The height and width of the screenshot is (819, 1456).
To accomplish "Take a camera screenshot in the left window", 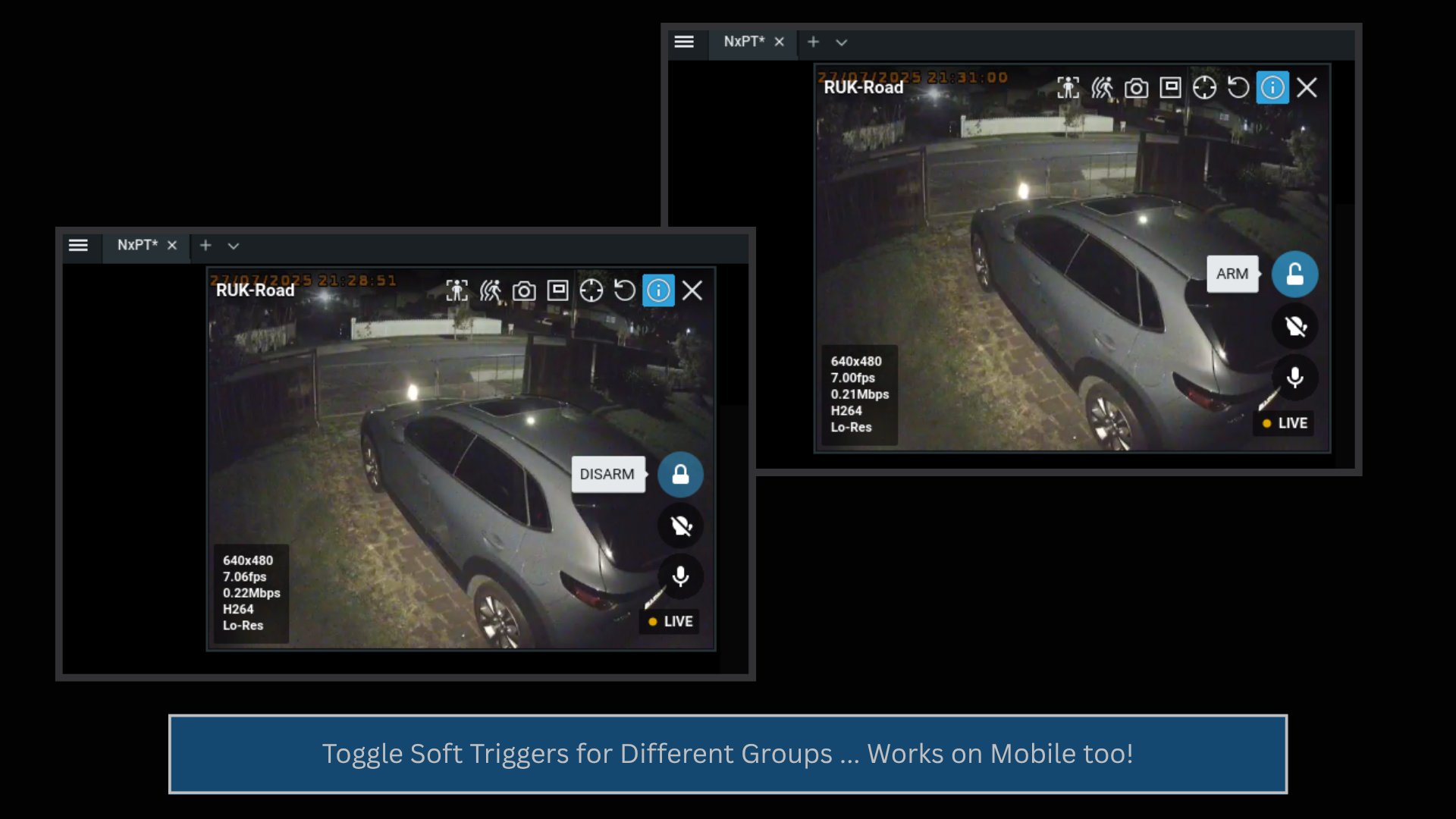I will 524,290.
